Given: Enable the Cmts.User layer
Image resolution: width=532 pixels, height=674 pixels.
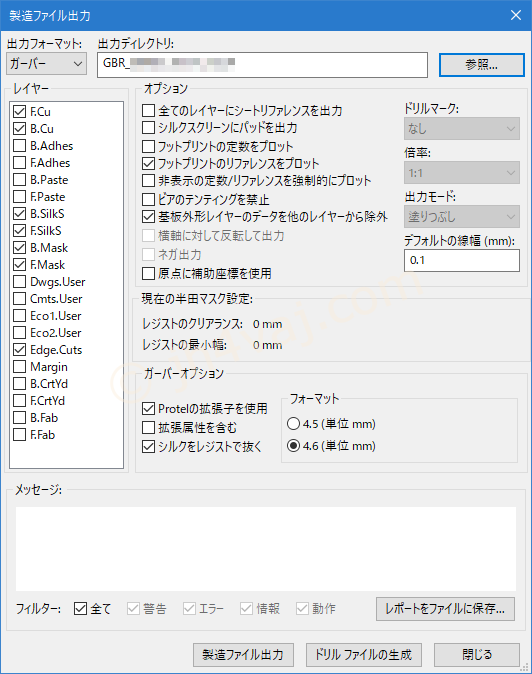Looking at the screenshot, I should (19, 299).
